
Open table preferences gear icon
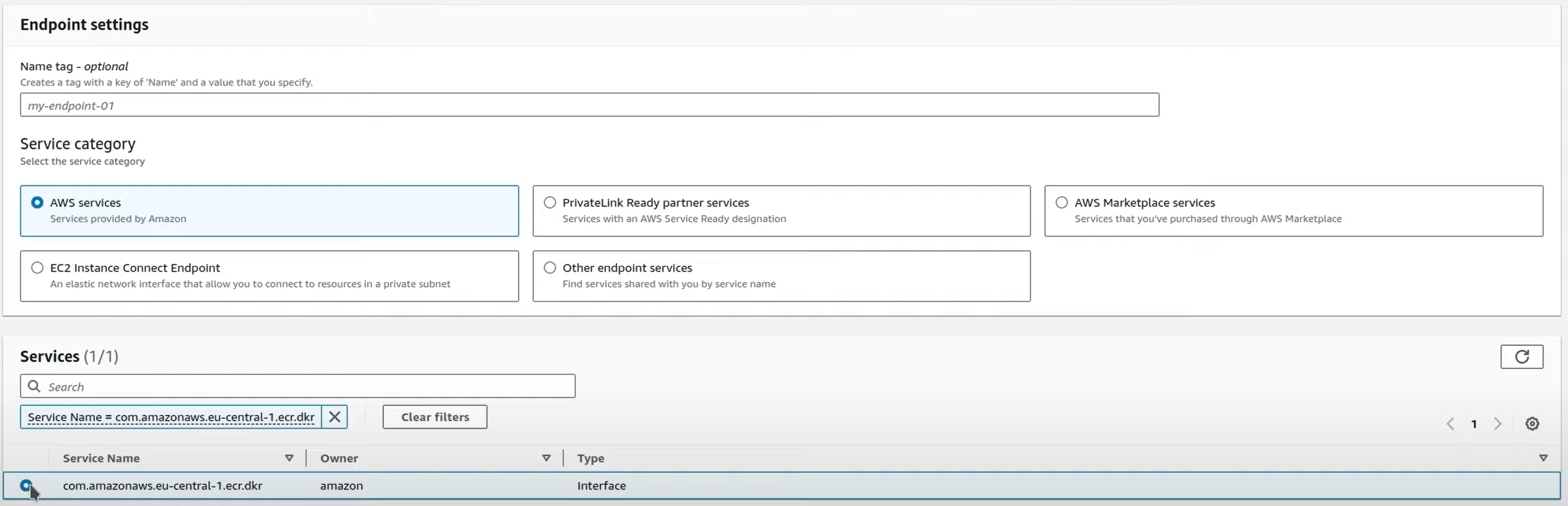[x=1532, y=424]
